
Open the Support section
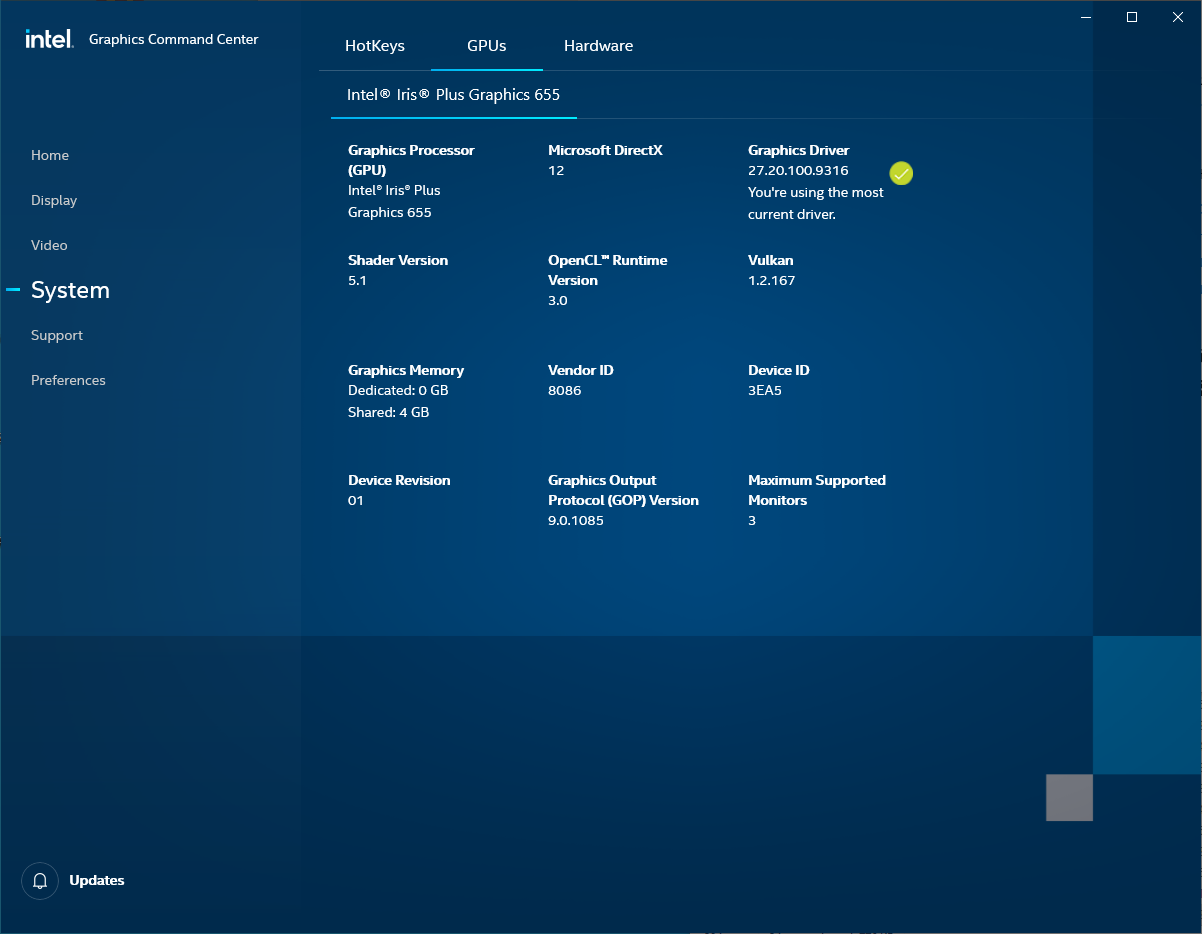coord(57,335)
